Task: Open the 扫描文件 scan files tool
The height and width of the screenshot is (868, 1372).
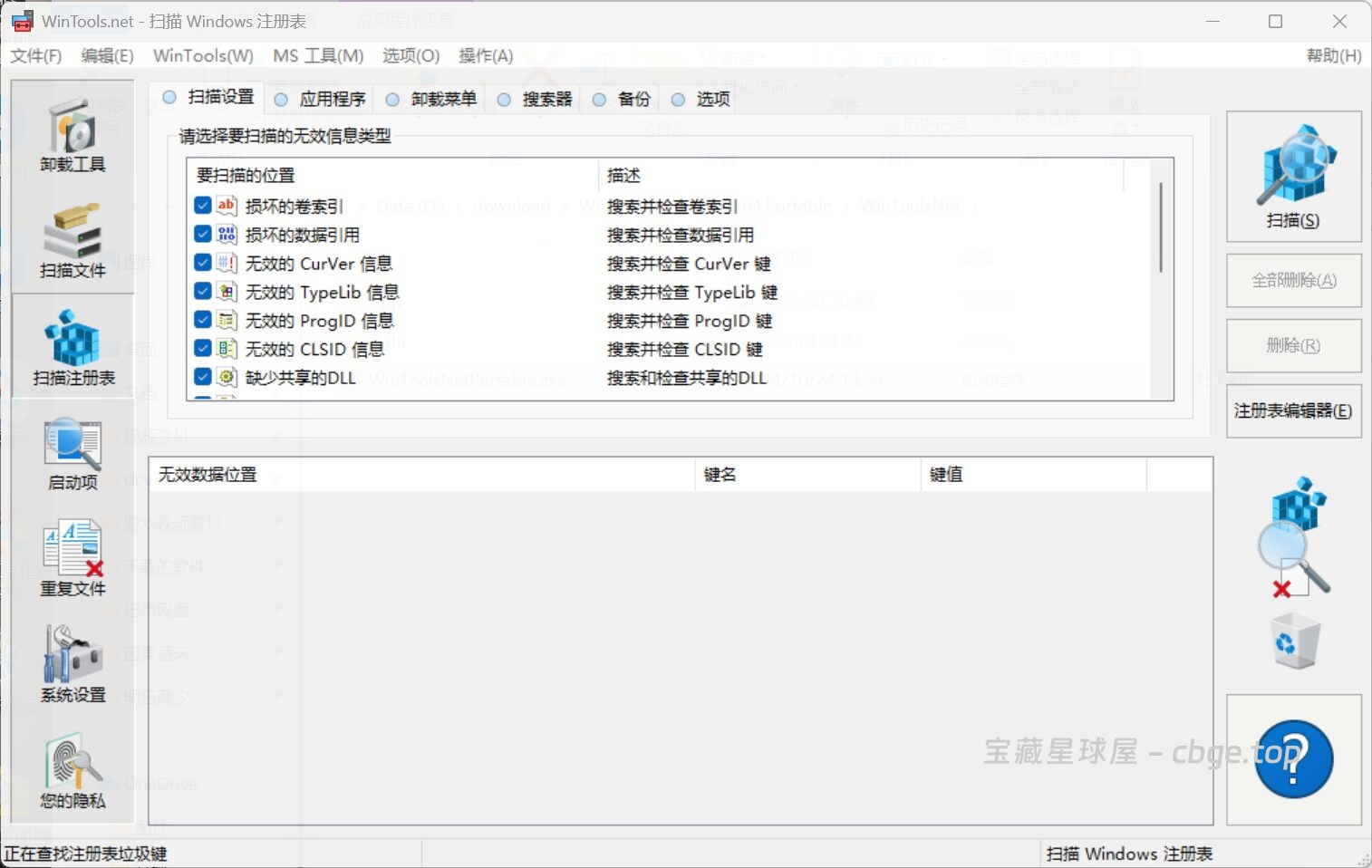Action: [72, 241]
